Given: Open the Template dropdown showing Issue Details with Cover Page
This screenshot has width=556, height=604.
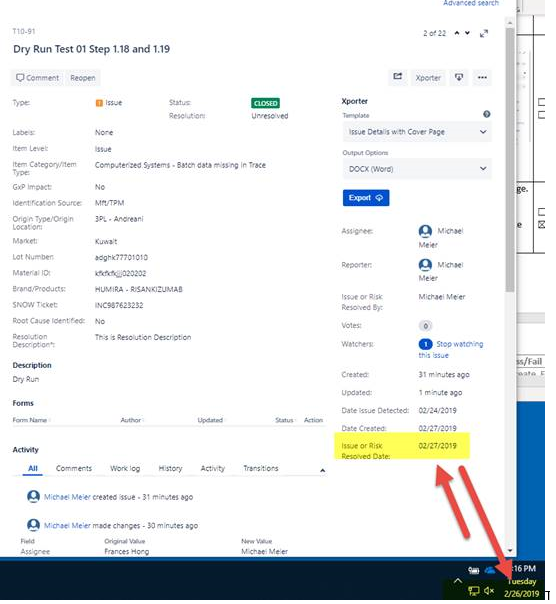Looking at the screenshot, I should coord(417,132).
